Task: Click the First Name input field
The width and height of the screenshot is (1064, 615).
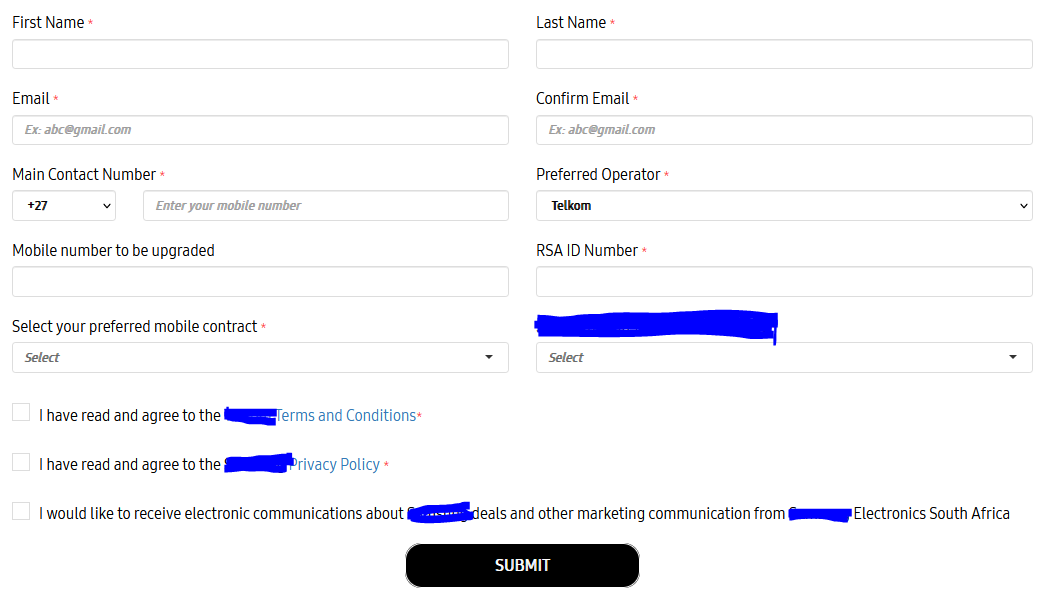Action: [260, 54]
